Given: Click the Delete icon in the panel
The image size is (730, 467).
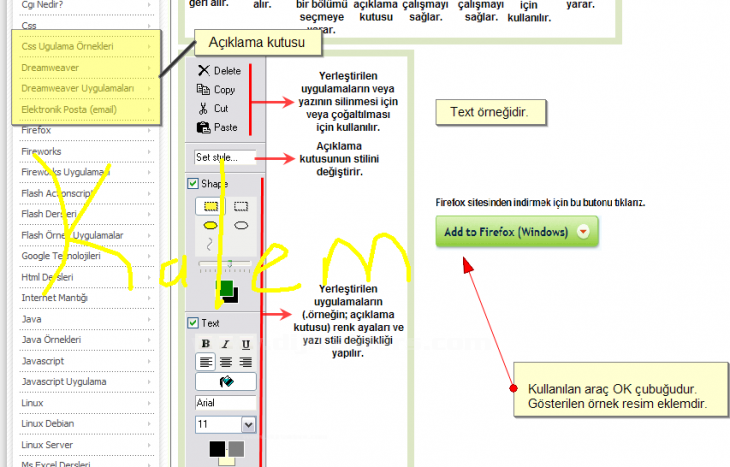Looking at the screenshot, I should pyautogui.click(x=203, y=71).
